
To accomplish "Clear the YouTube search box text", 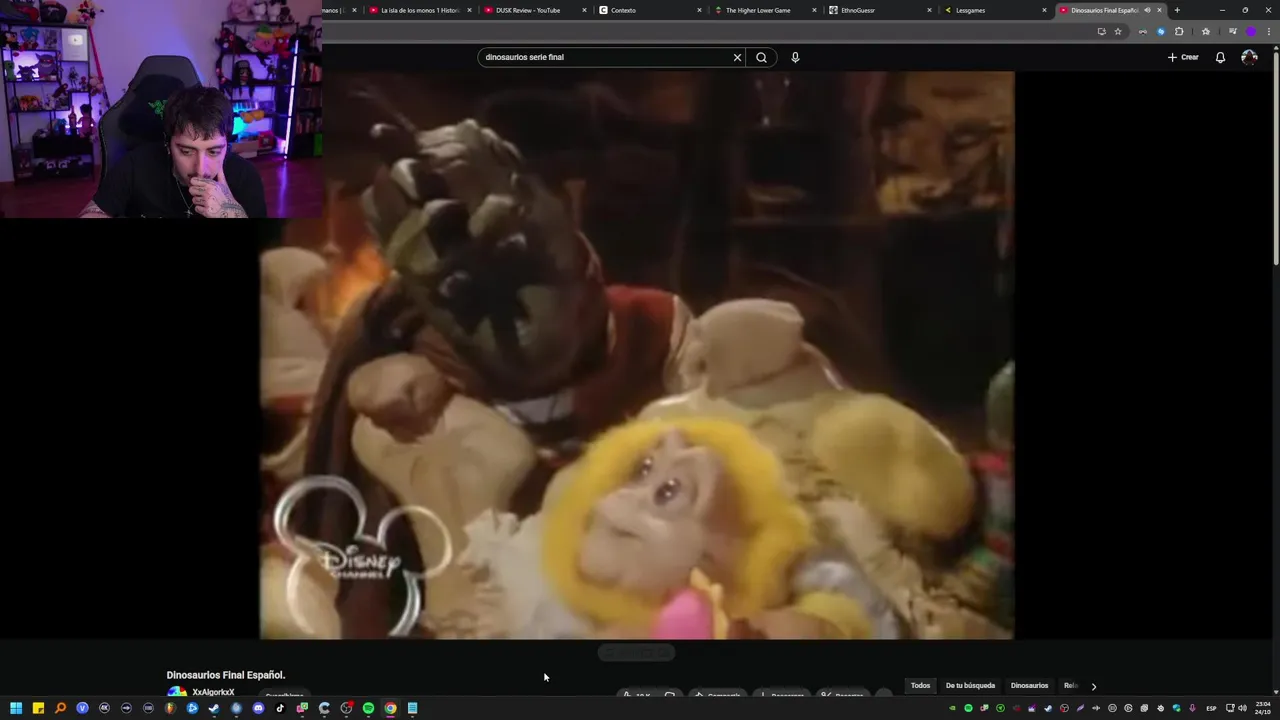I will click(737, 57).
